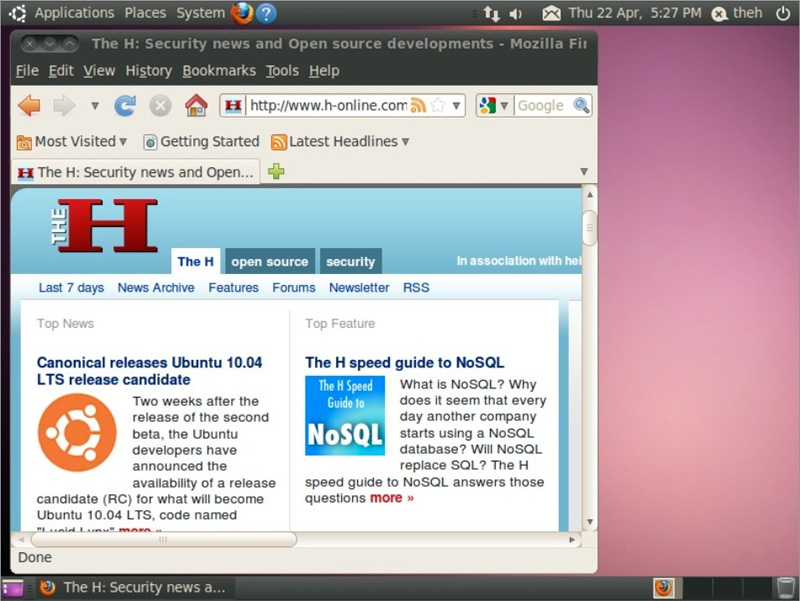Open the System menu in the top panel
This screenshot has height=601, width=800.
point(201,13)
